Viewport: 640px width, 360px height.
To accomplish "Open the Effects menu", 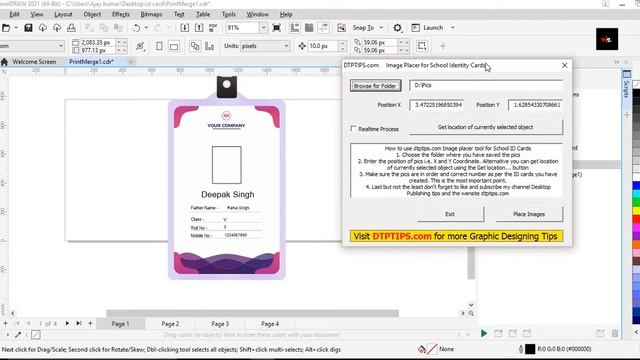I will coord(120,14).
